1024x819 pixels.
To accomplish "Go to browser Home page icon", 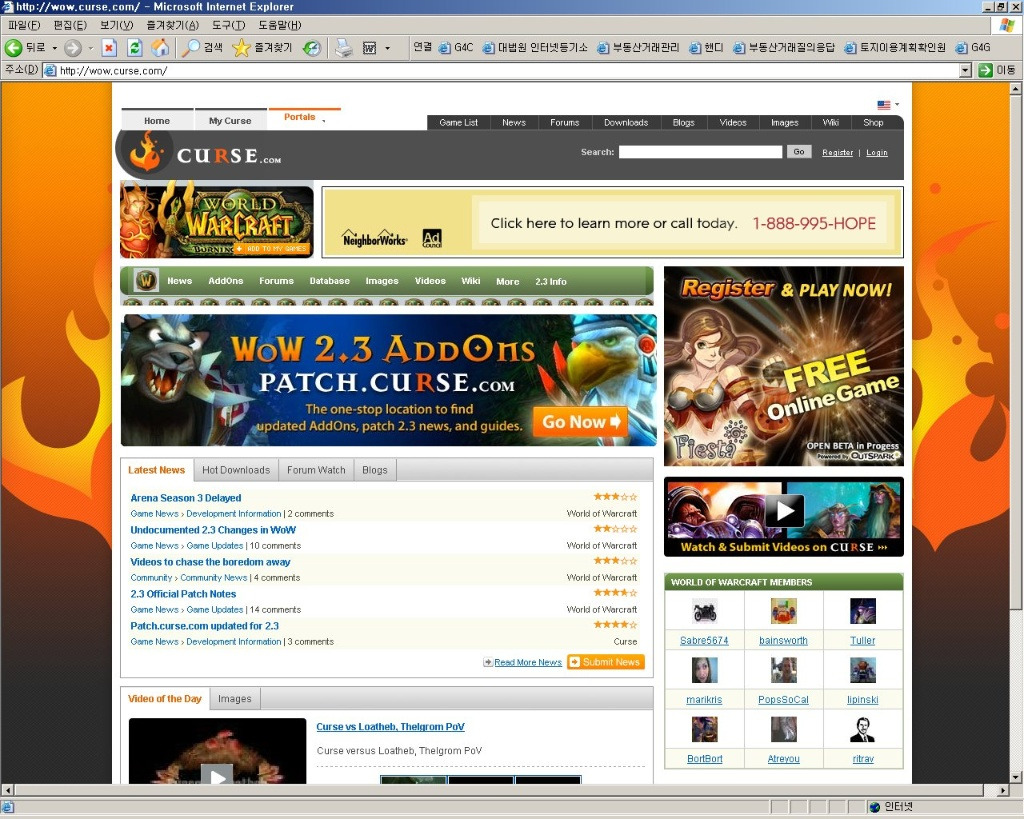I will click(x=160, y=48).
